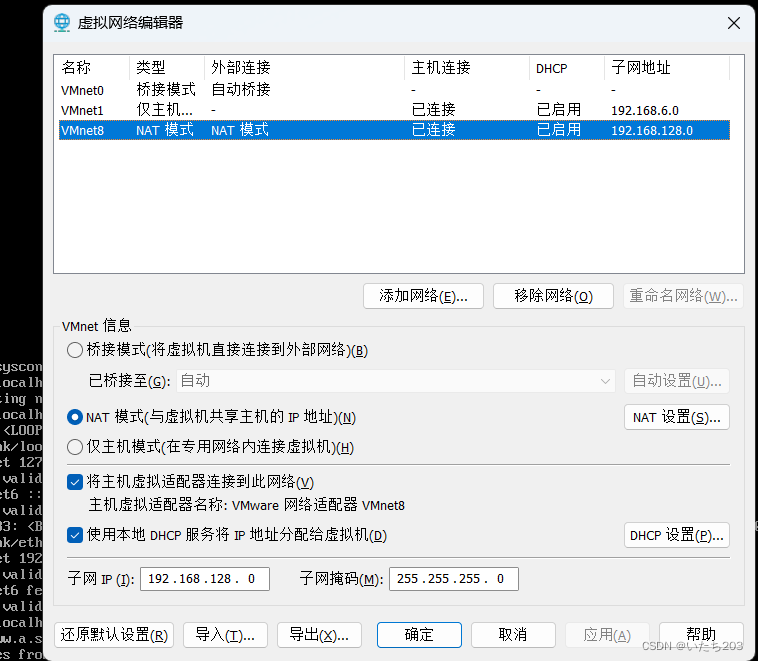Click the 导出 button
Screen dimensions: 758x661
pos(319,634)
